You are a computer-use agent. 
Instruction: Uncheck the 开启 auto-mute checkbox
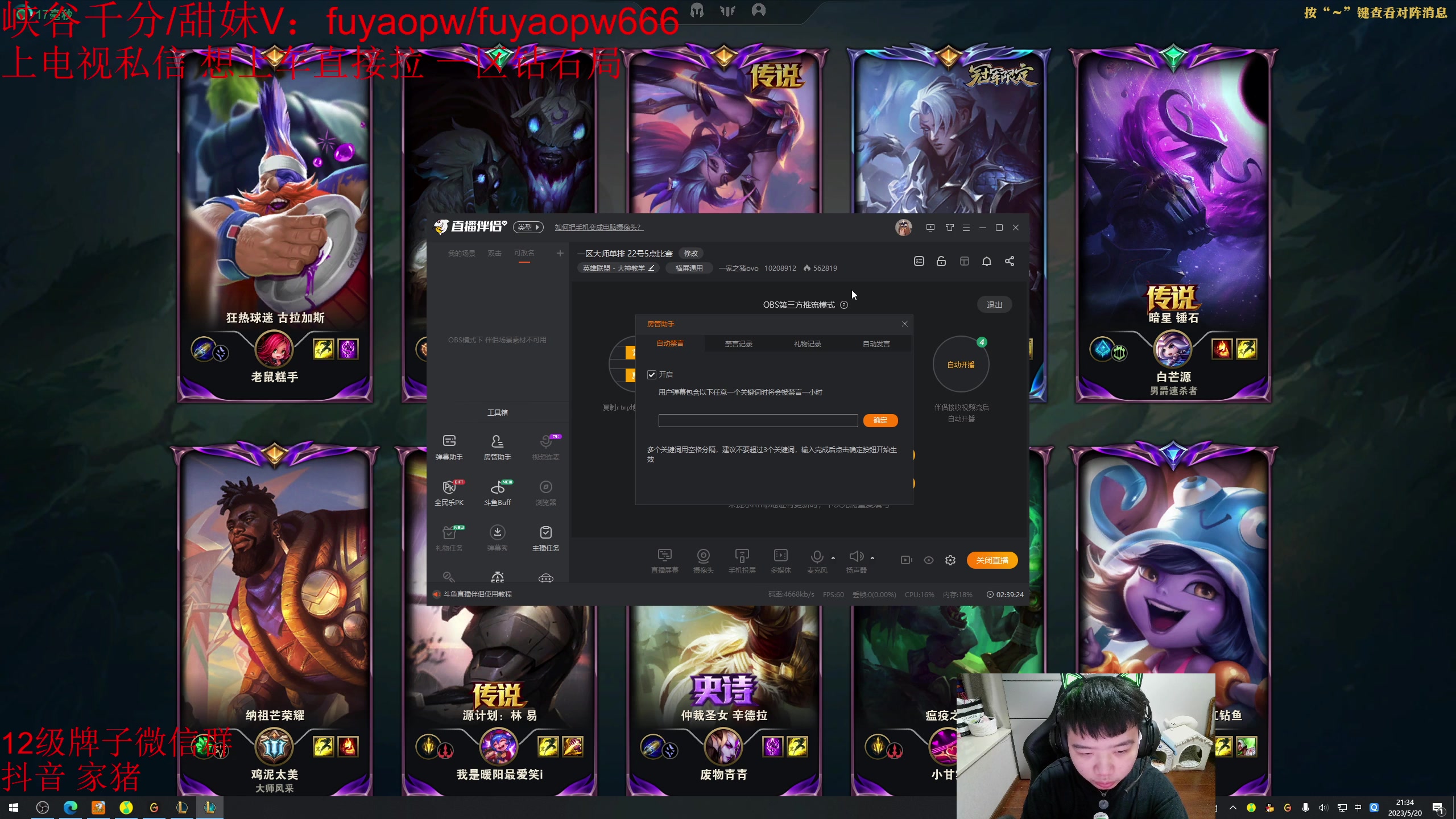tap(652, 375)
